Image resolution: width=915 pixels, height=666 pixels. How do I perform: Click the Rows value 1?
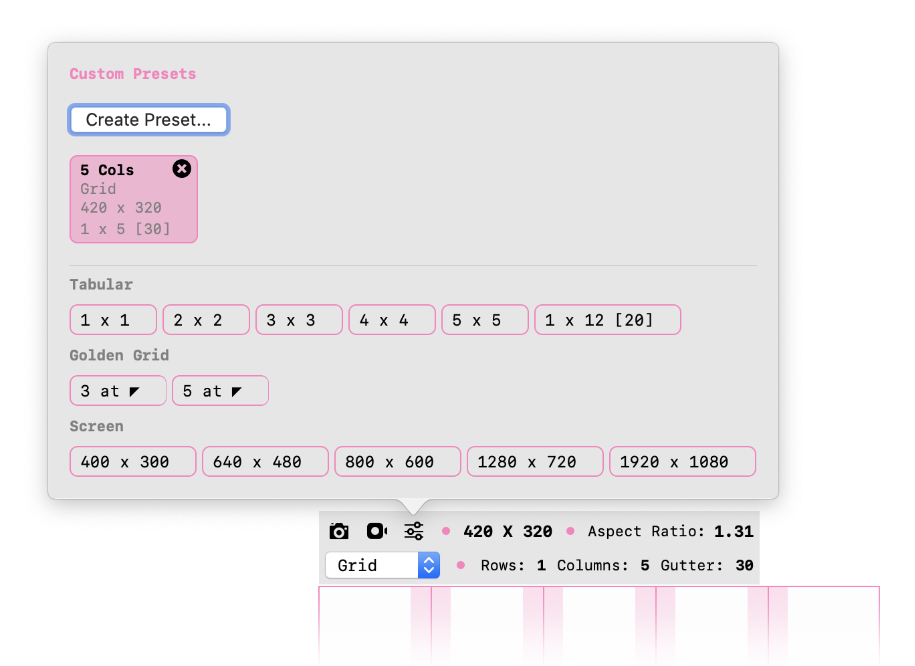(542, 565)
